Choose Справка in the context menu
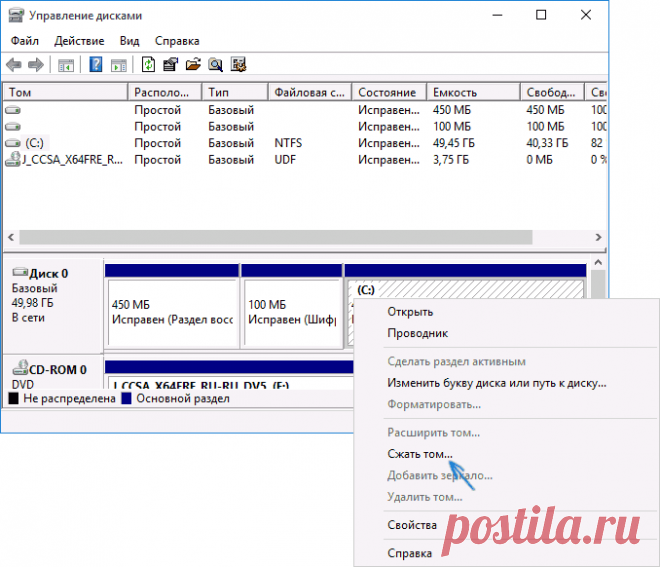 (410, 554)
